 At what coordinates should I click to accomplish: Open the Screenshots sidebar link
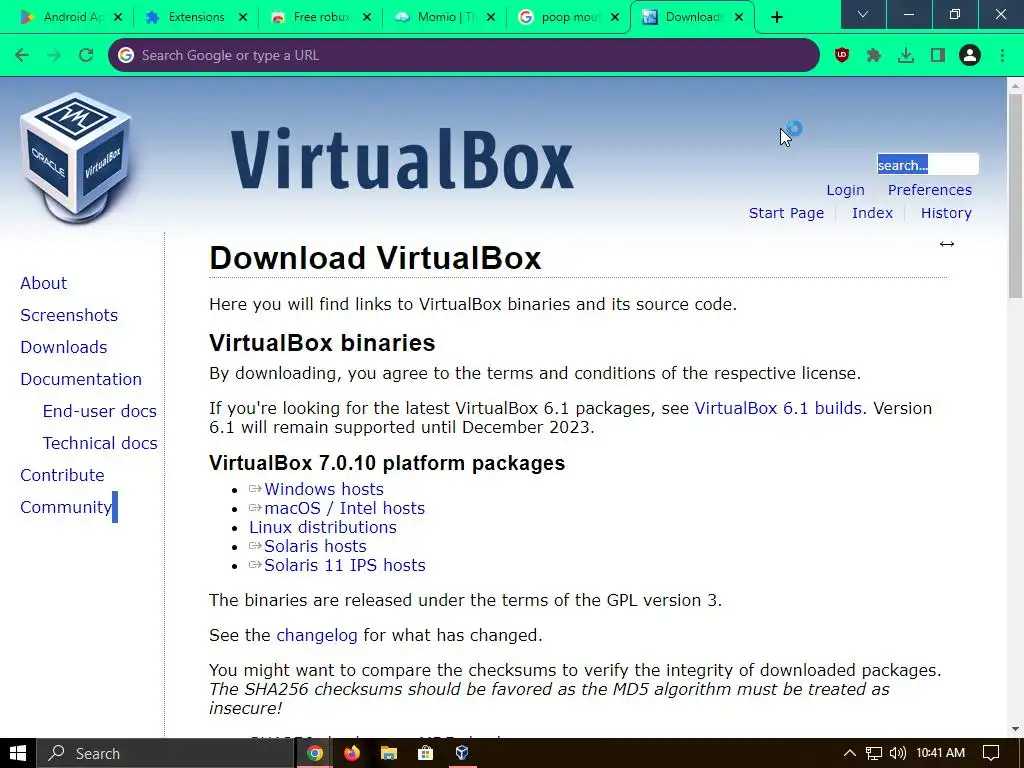tap(69, 315)
